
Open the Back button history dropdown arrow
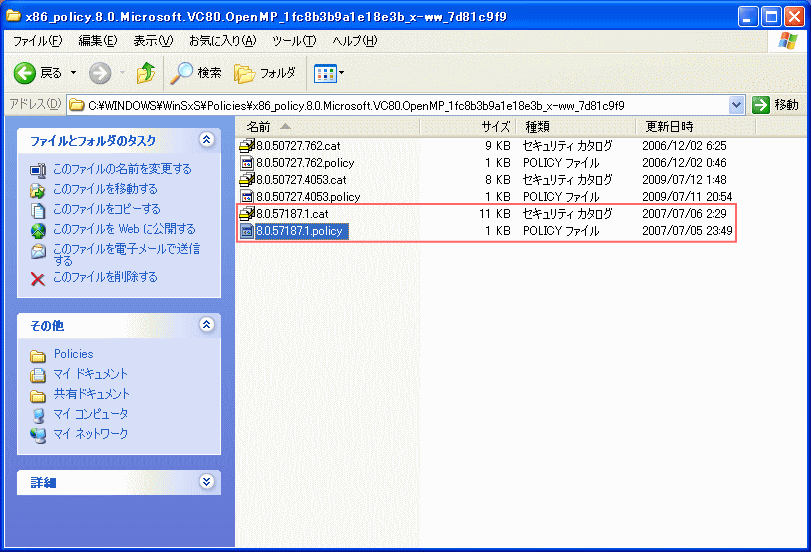click(73, 73)
